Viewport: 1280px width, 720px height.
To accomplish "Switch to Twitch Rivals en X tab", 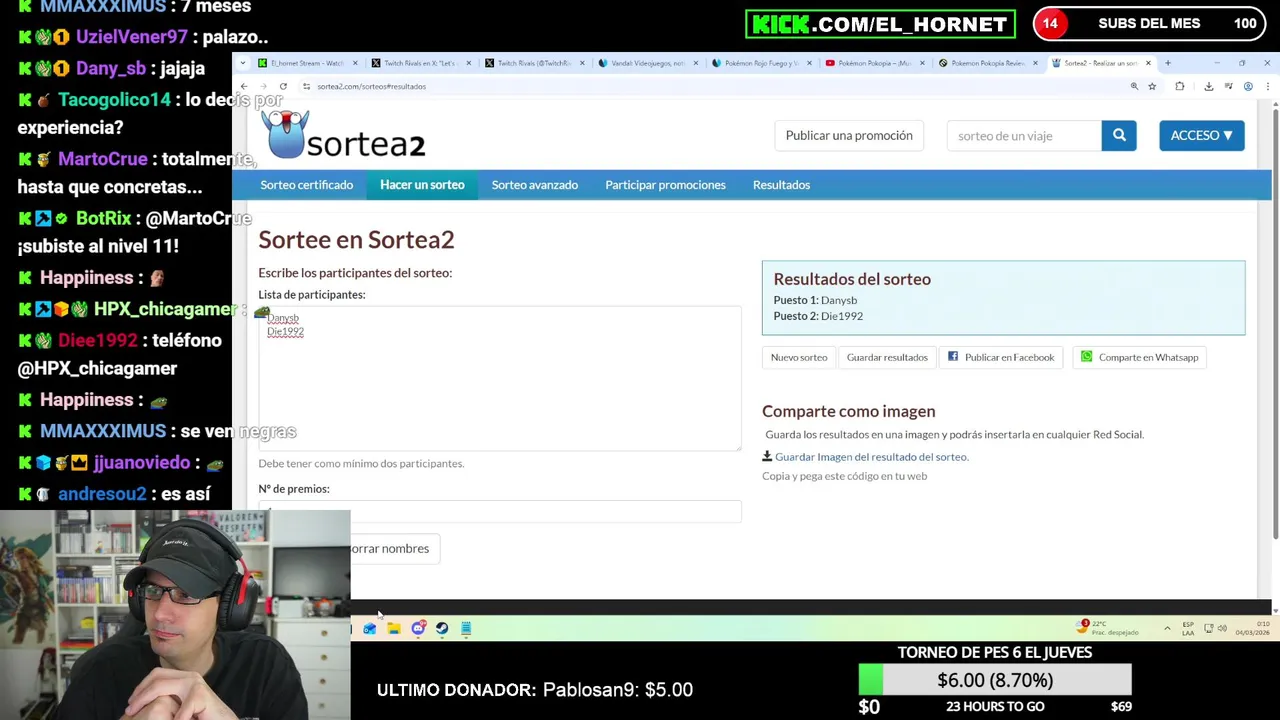I will pyautogui.click(x=420, y=63).
